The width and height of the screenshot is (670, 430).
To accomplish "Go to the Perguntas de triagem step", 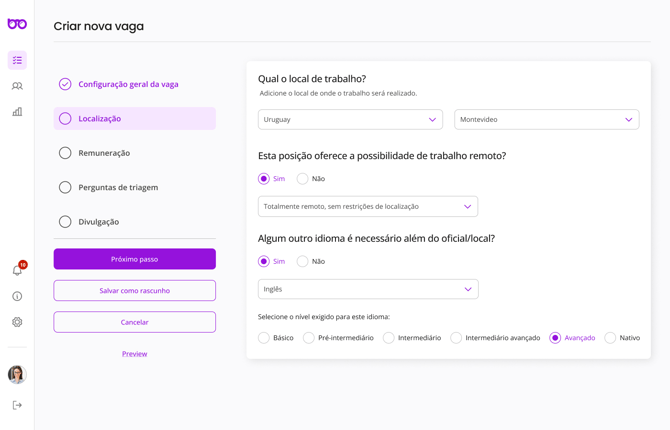I will point(118,187).
